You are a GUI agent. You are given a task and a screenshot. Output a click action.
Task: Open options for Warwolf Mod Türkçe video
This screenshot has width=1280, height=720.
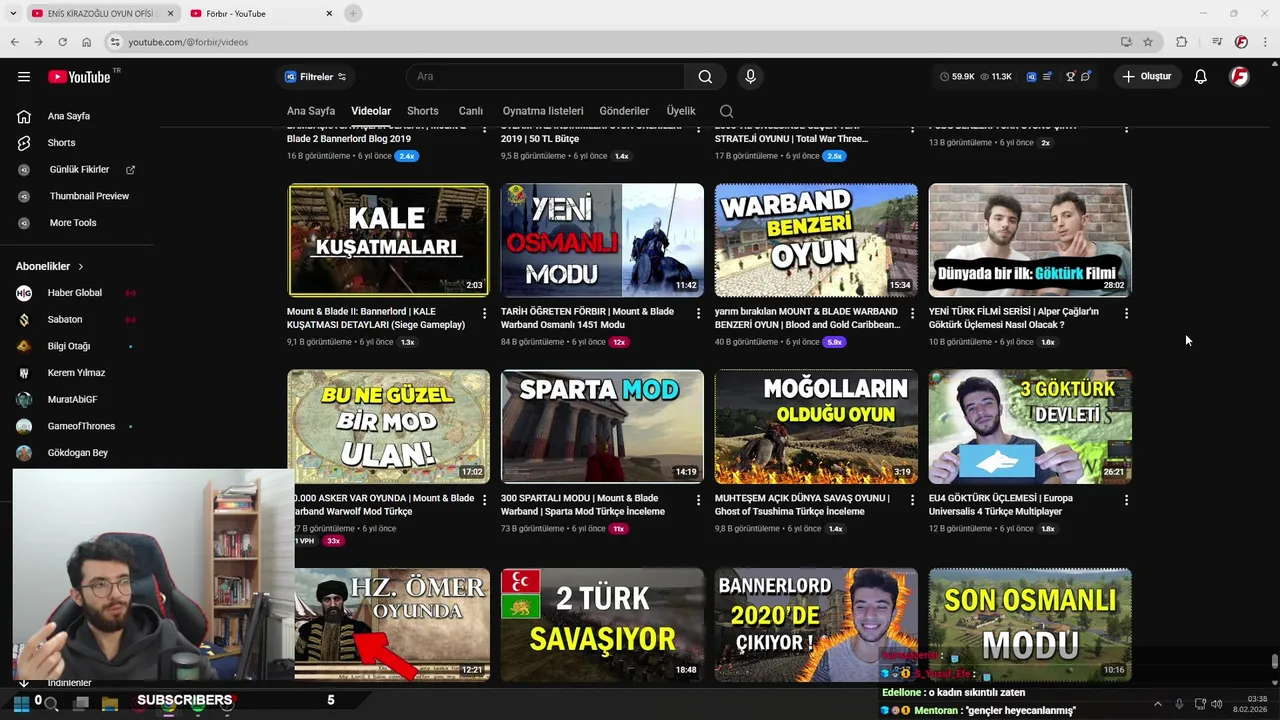tap(485, 500)
